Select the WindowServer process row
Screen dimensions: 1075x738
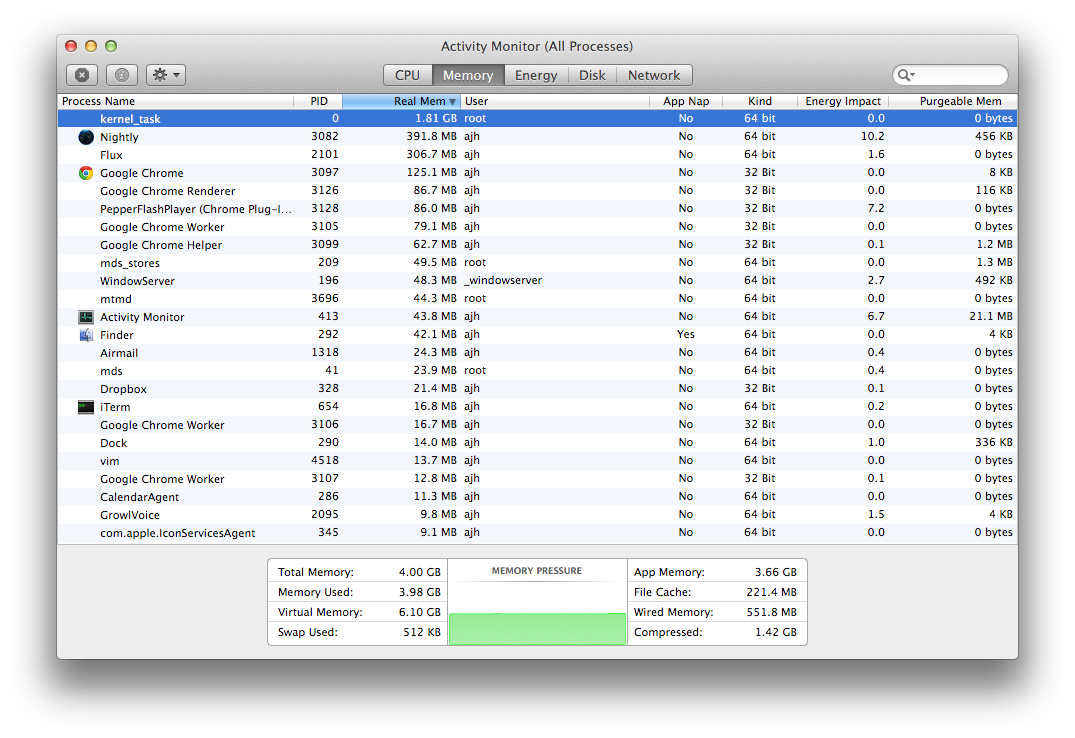pyautogui.click(x=538, y=281)
